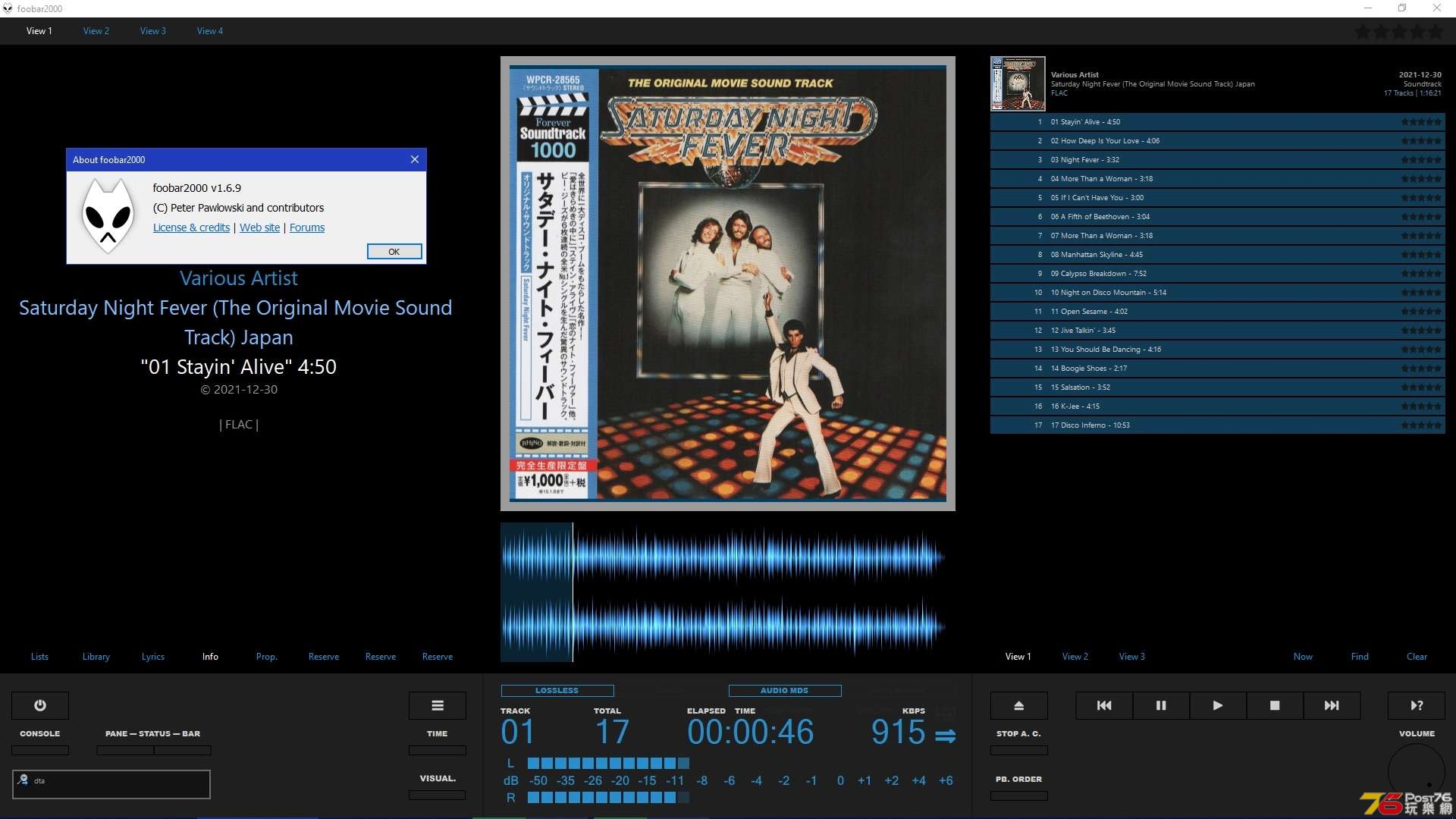Open the Prop. tab
The height and width of the screenshot is (819, 1456).
267,657
